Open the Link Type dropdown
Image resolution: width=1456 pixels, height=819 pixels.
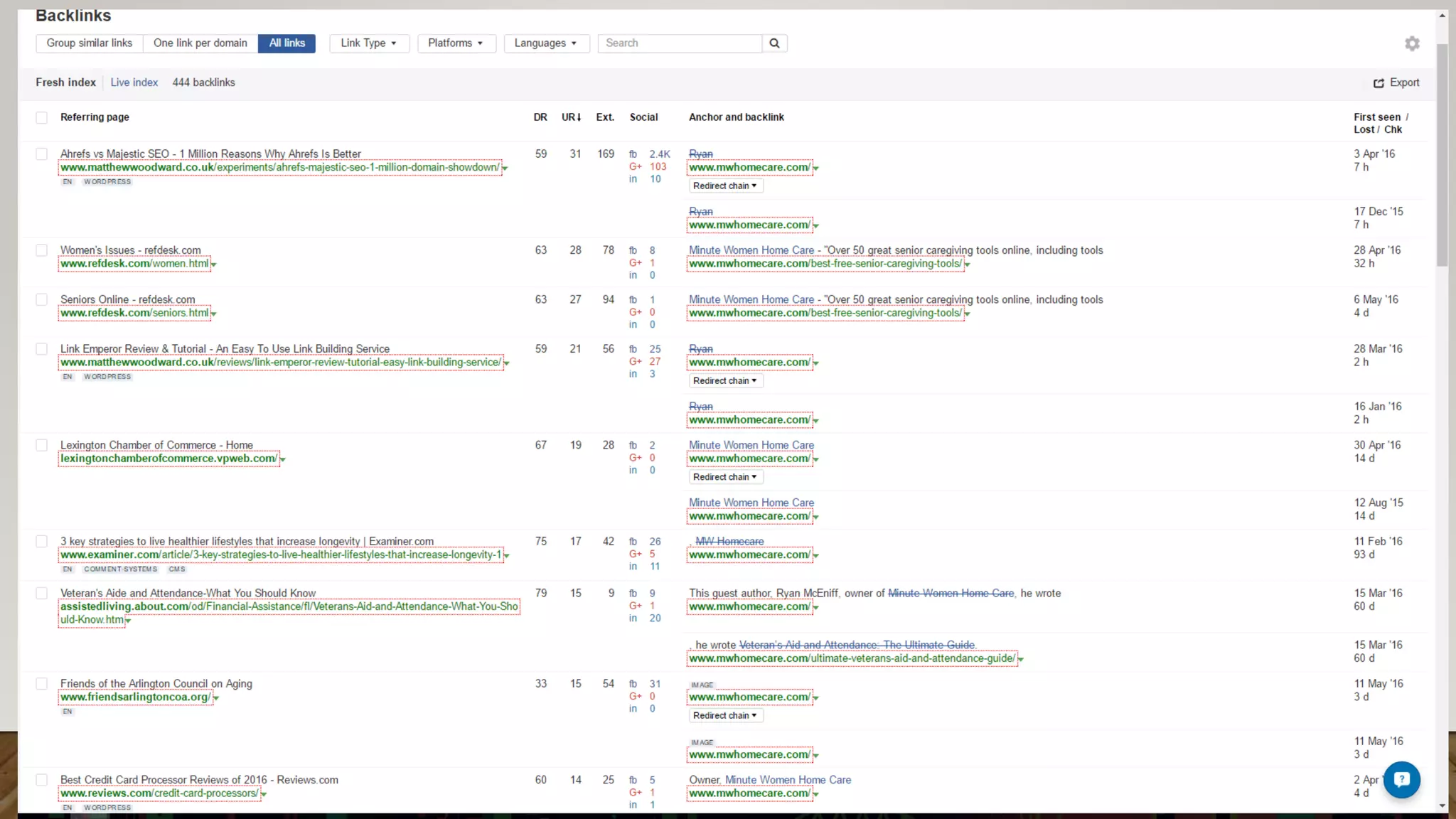pos(368,43)
